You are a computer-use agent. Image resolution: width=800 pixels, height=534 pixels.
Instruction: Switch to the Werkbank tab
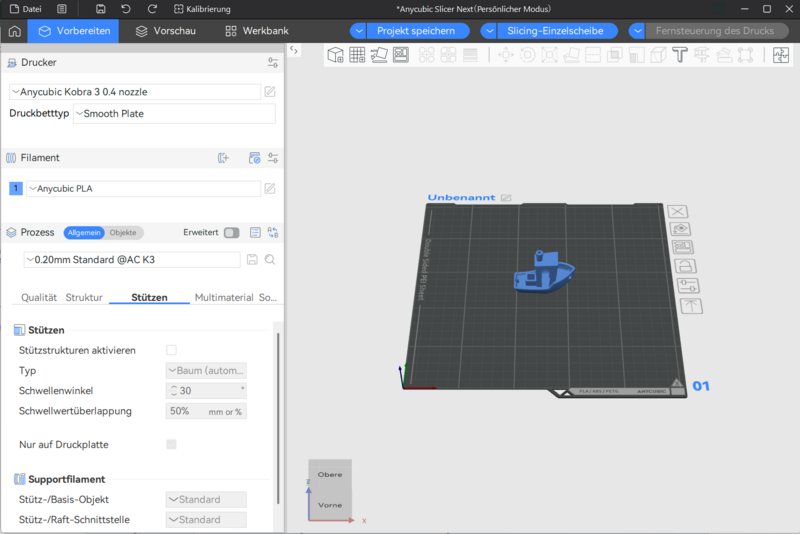coord(257,31)
